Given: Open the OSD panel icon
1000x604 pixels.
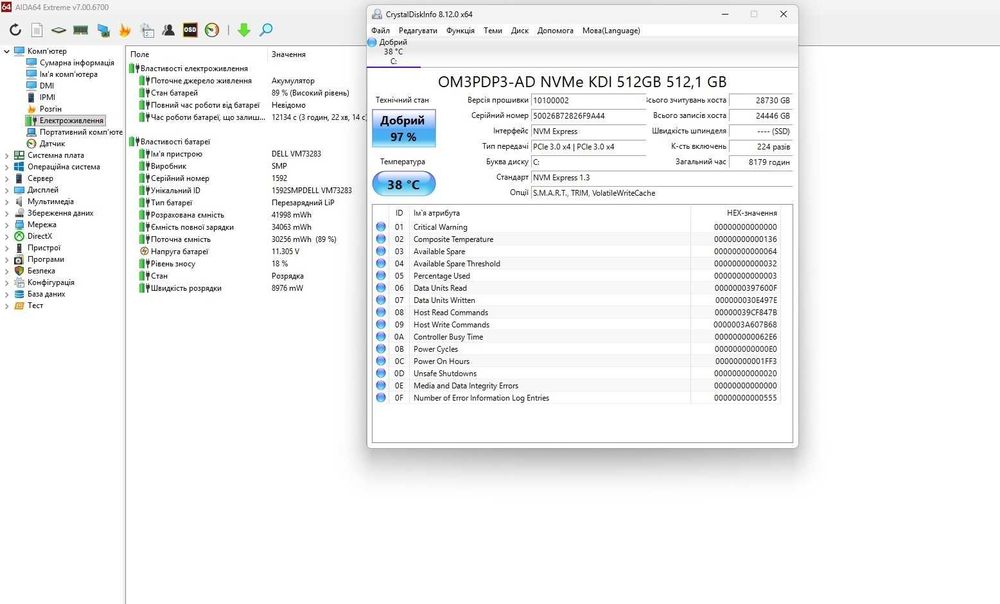Looking at the screenshot, I should click(x=190, y=30).
